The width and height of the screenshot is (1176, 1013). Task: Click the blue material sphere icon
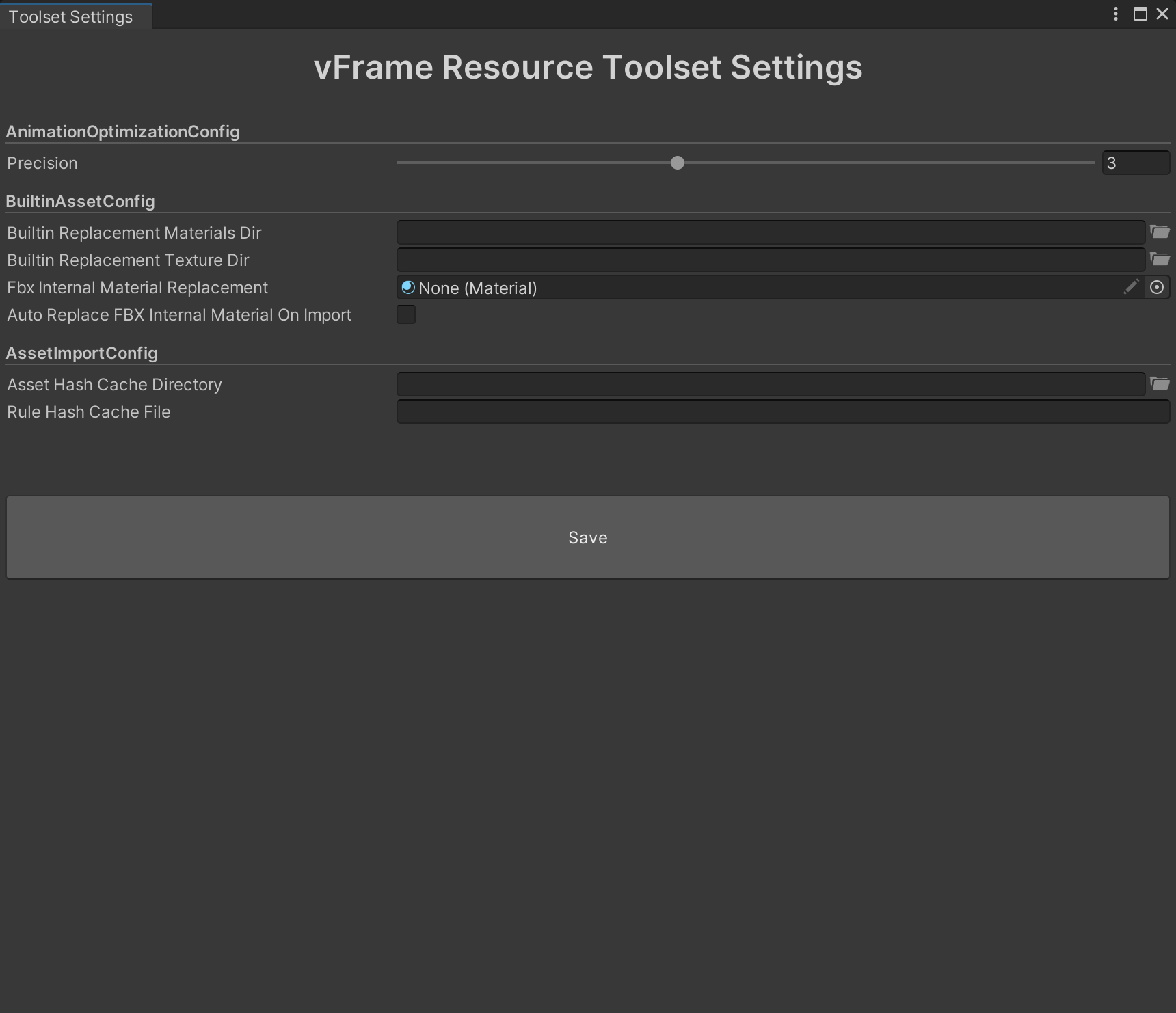pos(408,288)
